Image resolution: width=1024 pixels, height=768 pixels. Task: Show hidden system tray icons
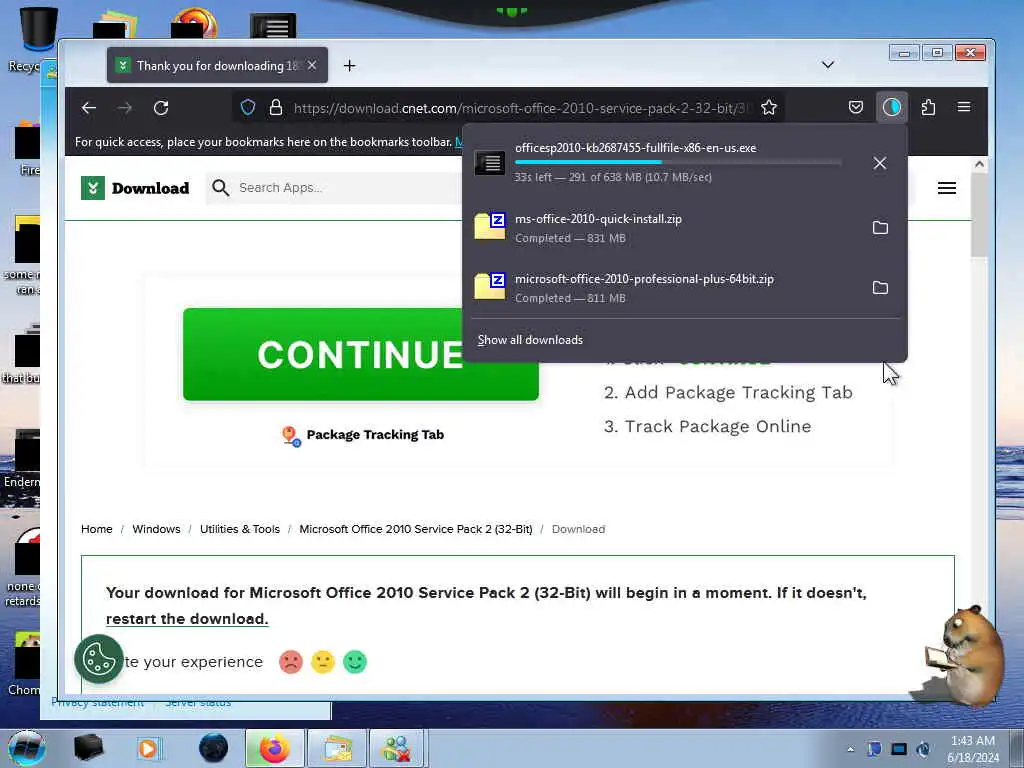pyautogui.click(x=850, y=750)
